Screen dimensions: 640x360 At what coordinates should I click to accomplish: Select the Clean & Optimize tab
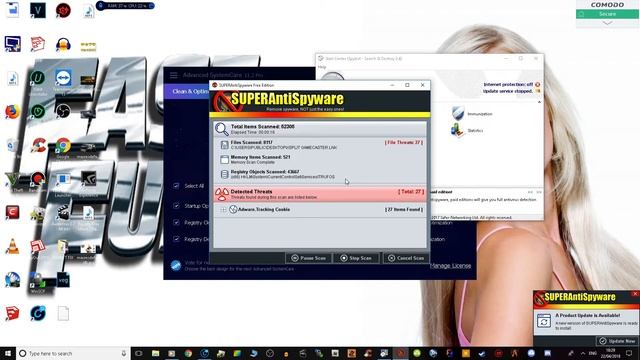(188, 91)
